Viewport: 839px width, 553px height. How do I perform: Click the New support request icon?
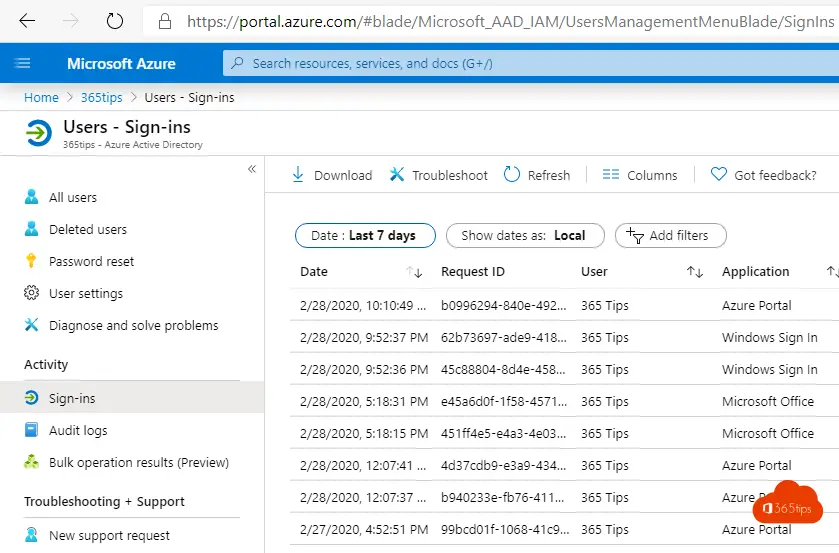32,535
